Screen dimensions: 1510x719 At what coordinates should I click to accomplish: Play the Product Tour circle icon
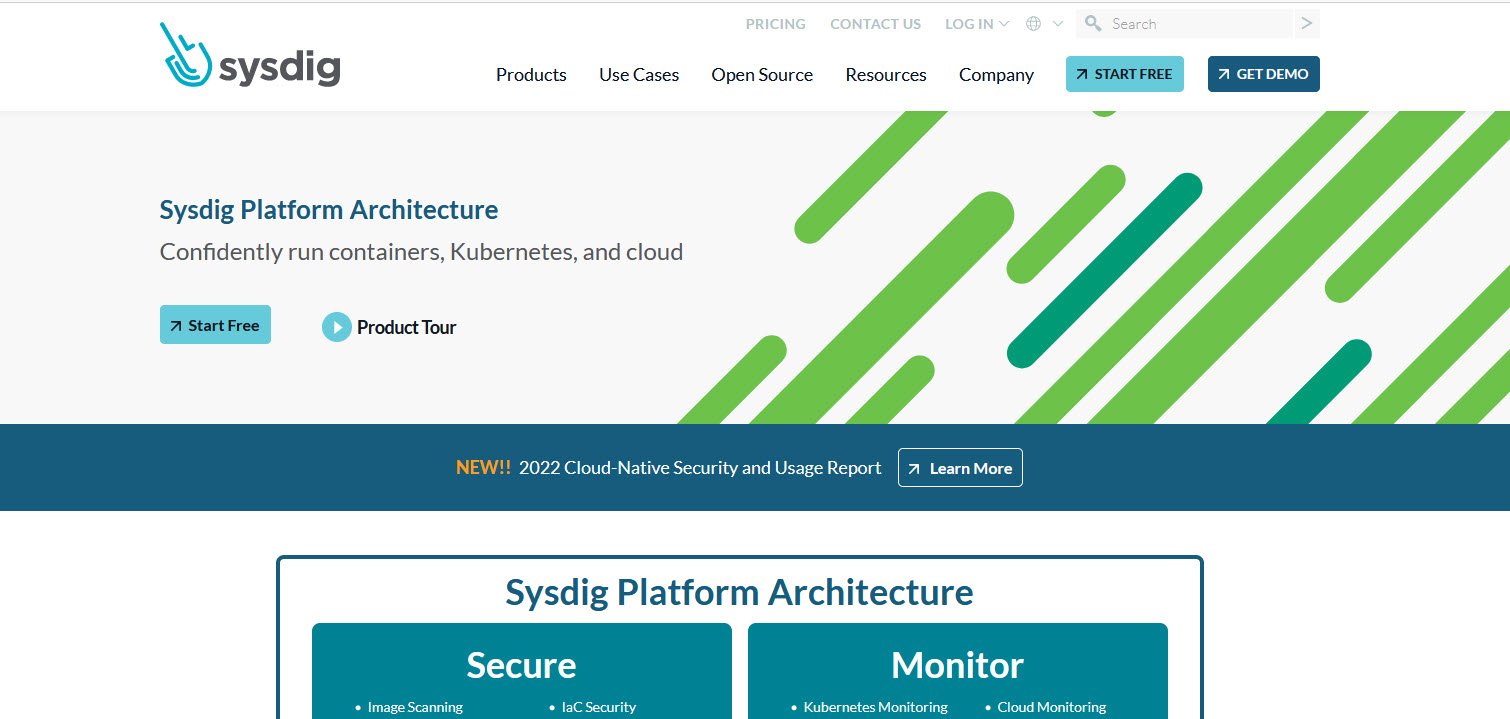coord(337,327)
